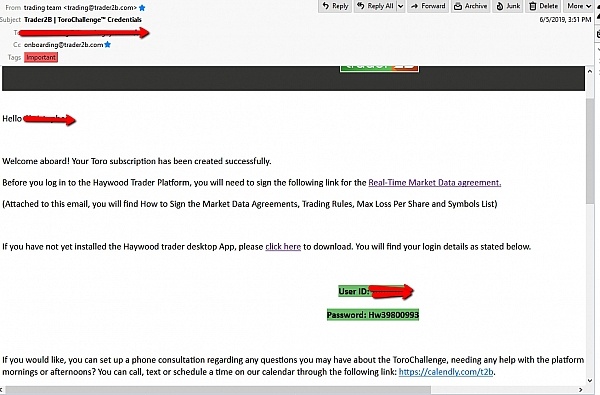Open the Reply All dropdown arrow
This screenshot has height=395, width=600.
401,6
